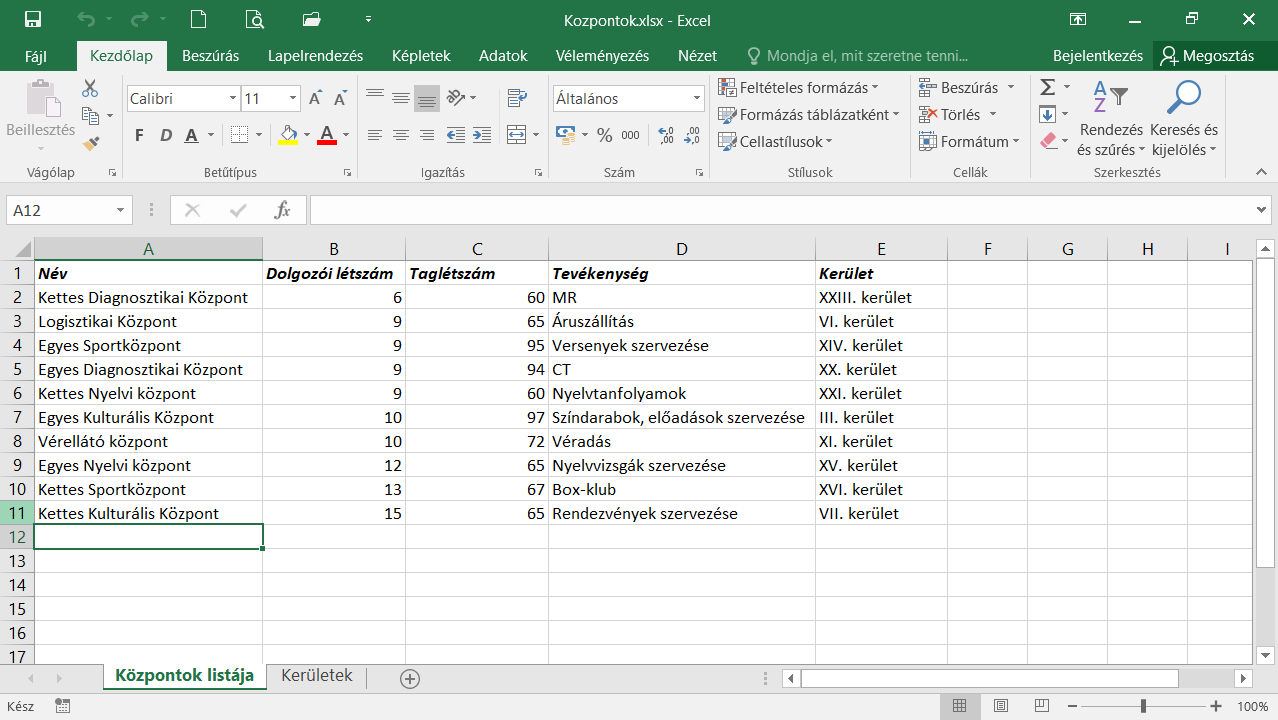Click the Bejelentkezés sign-in link
The height and width of the screenshot is (720, 1278).
tap(1098, 56)
